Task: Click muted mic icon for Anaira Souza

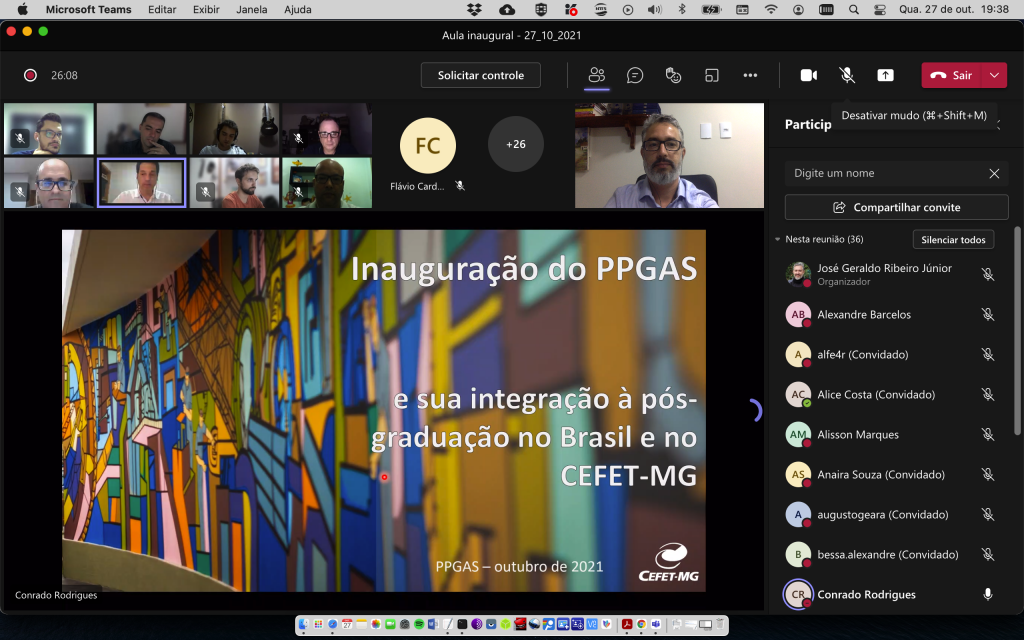Action: (988, 474)
